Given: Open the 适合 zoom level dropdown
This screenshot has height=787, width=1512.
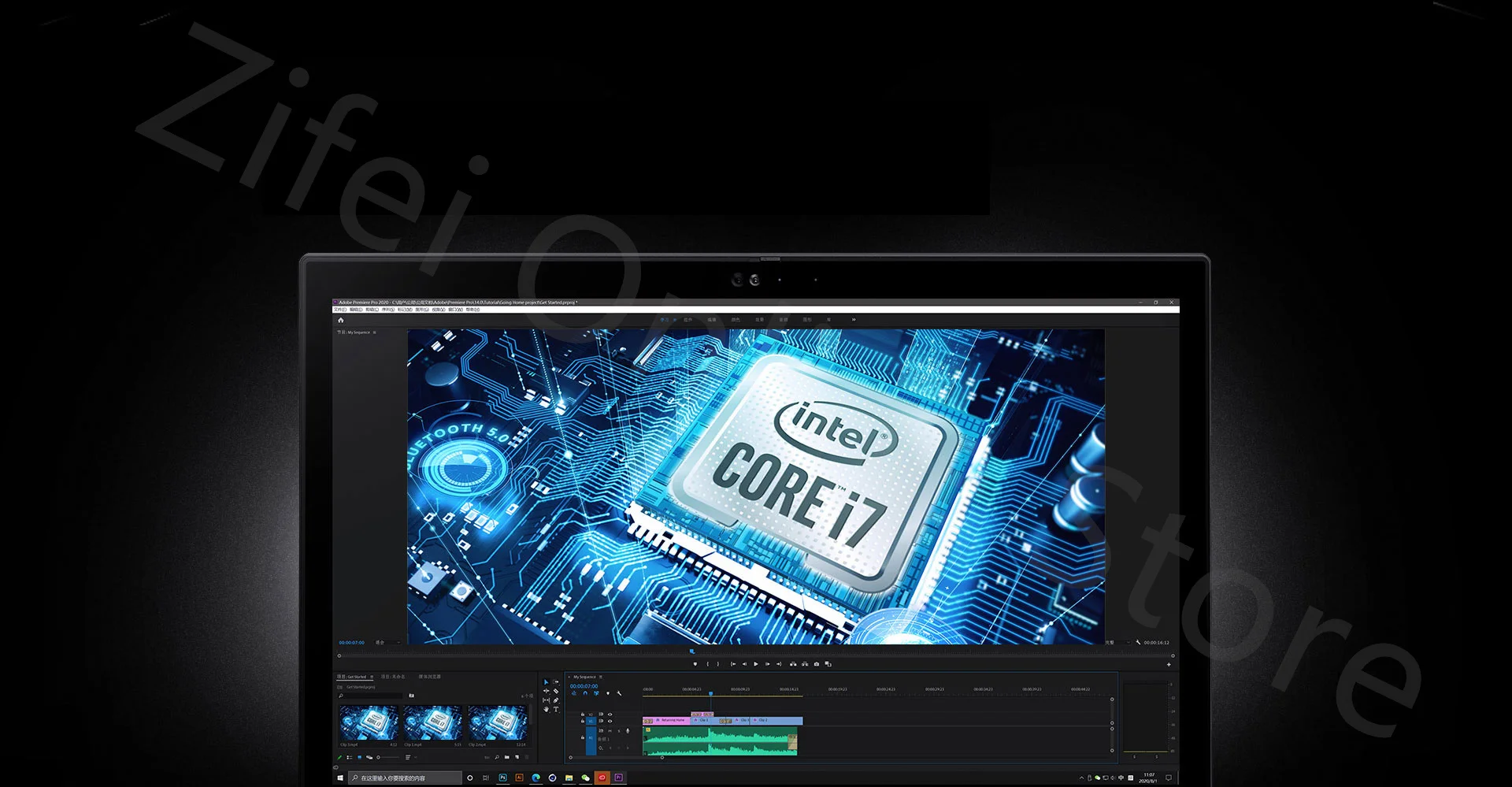Looking at the screenshot, I should [x=386, y=642].
